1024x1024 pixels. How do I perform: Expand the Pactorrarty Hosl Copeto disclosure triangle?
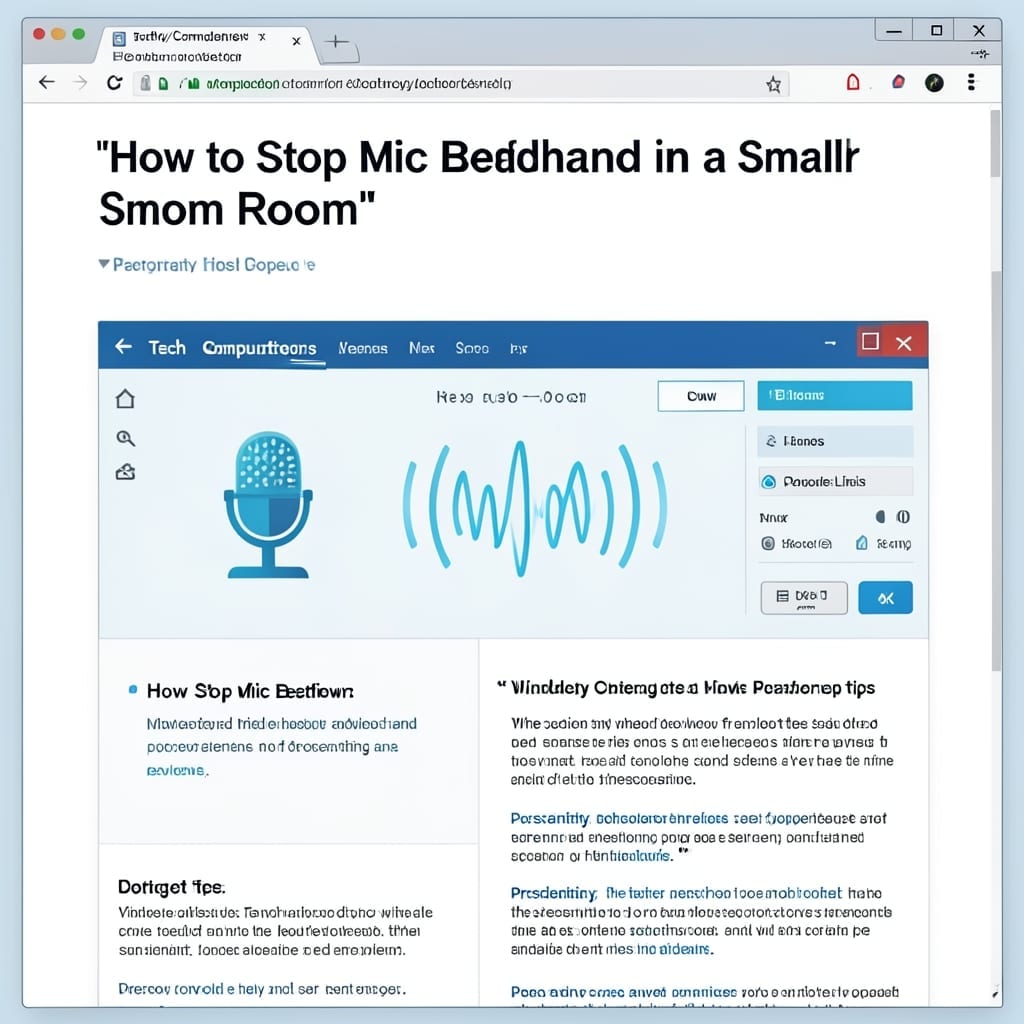click(103, 264)
